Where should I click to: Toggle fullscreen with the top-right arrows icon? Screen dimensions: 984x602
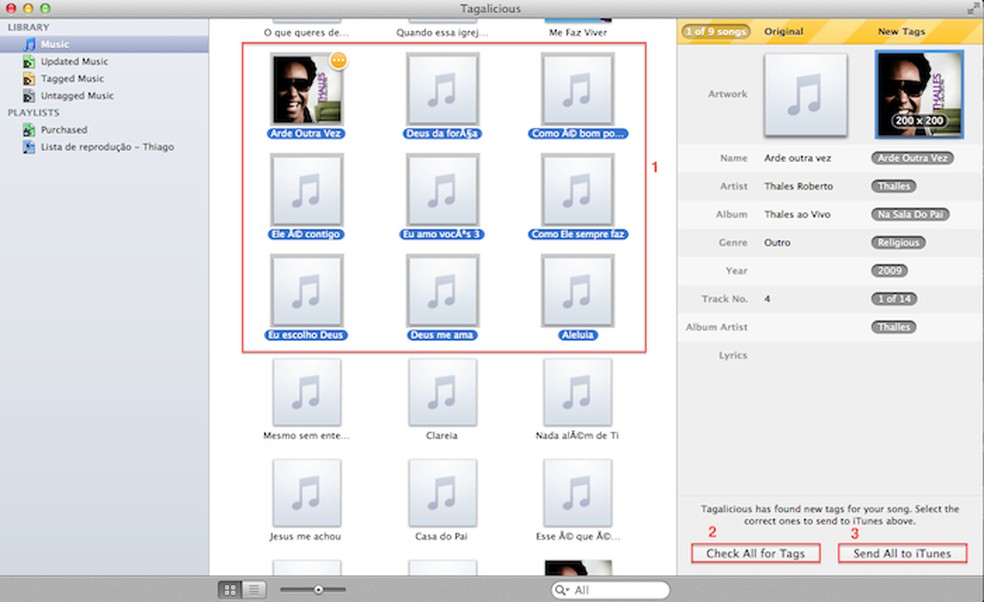click(x=972, y=9)
